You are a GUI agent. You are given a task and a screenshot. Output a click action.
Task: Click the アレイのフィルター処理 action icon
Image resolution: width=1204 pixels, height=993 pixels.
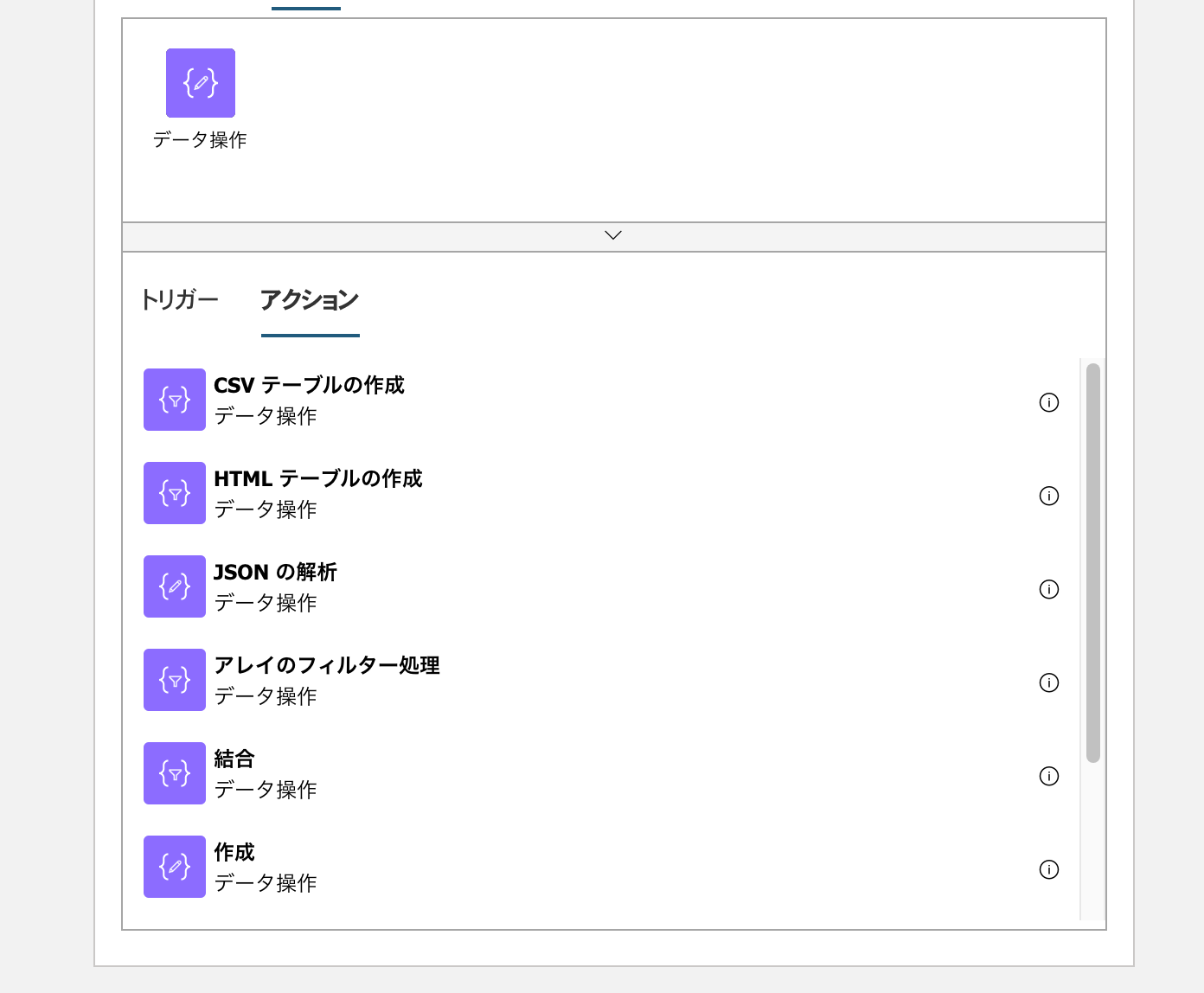pos(175,680)
